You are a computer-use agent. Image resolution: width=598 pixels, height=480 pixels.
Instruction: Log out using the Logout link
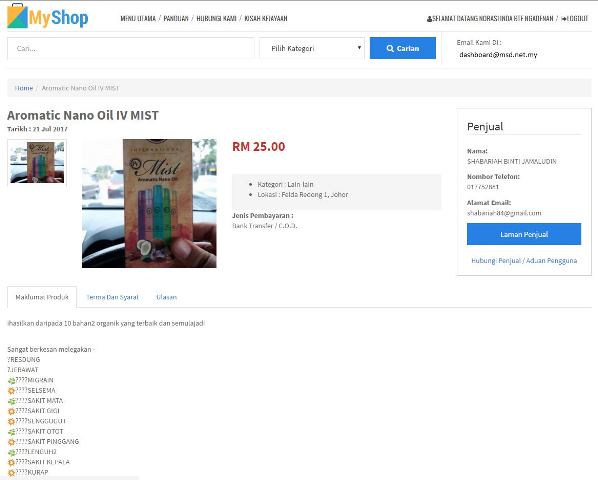[x=575, y=18]
